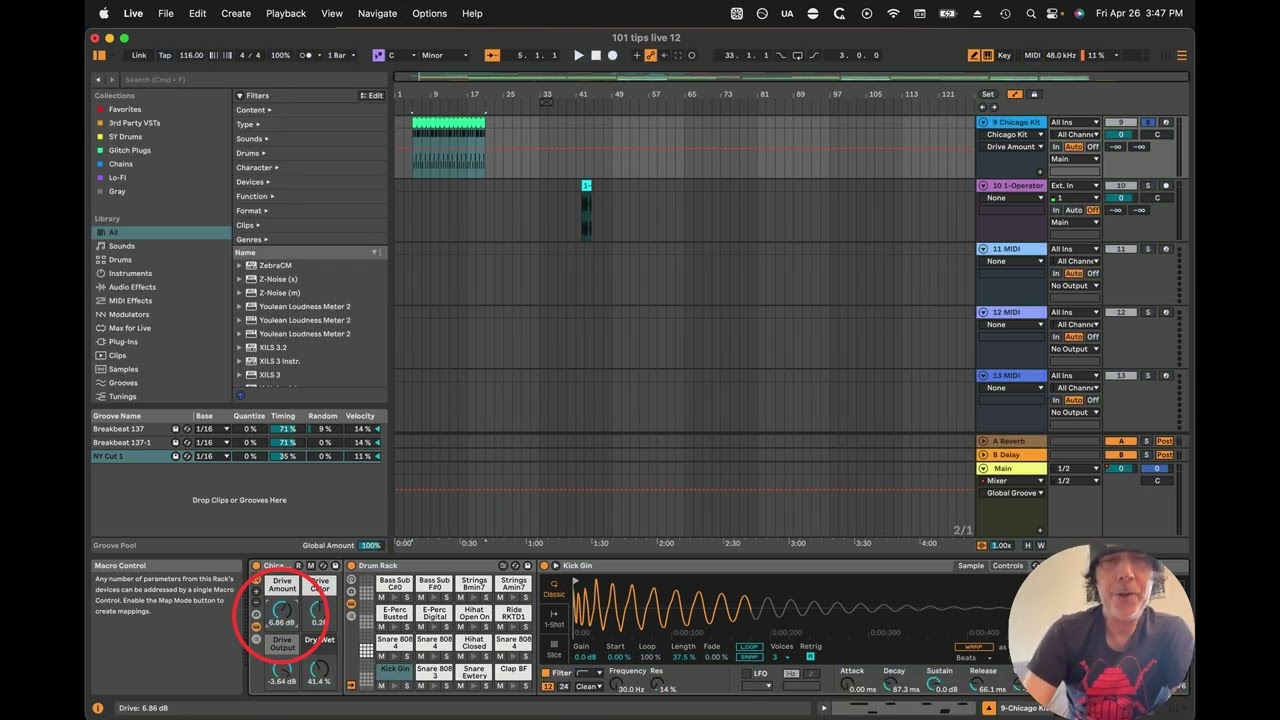Expand the ZebraCM browser item

[x=239, y=266]
